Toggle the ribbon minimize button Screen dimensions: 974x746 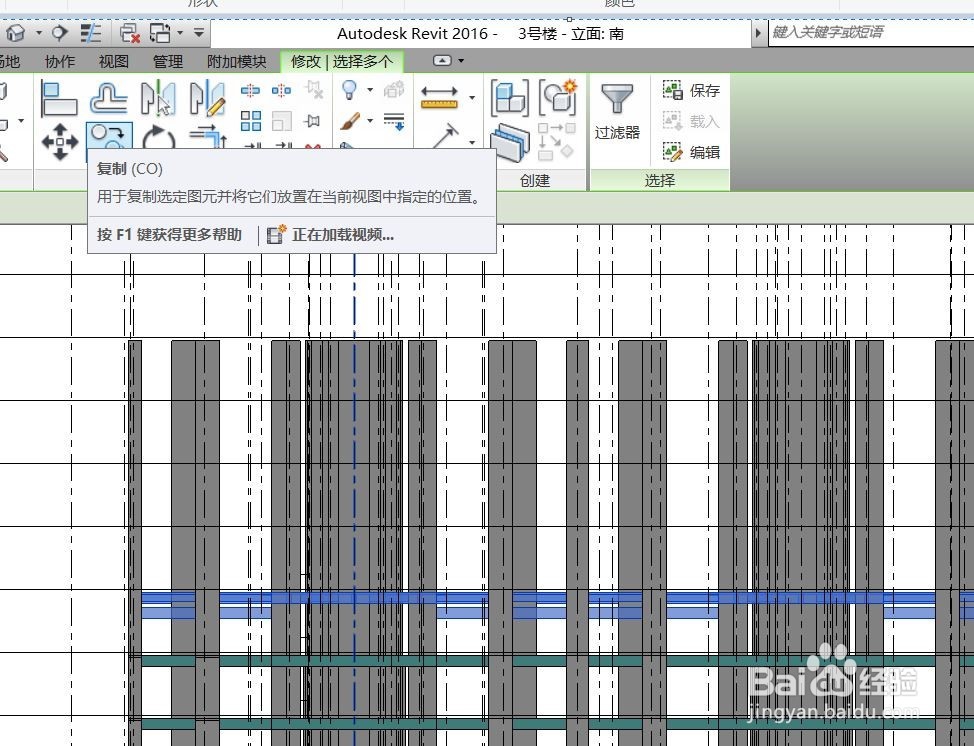(x=442, y=60)
